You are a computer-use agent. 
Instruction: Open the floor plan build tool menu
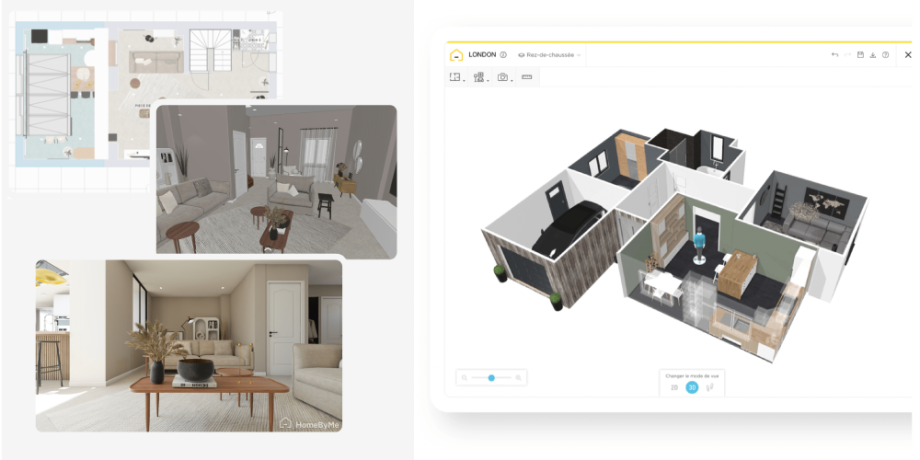coord(456,77)
